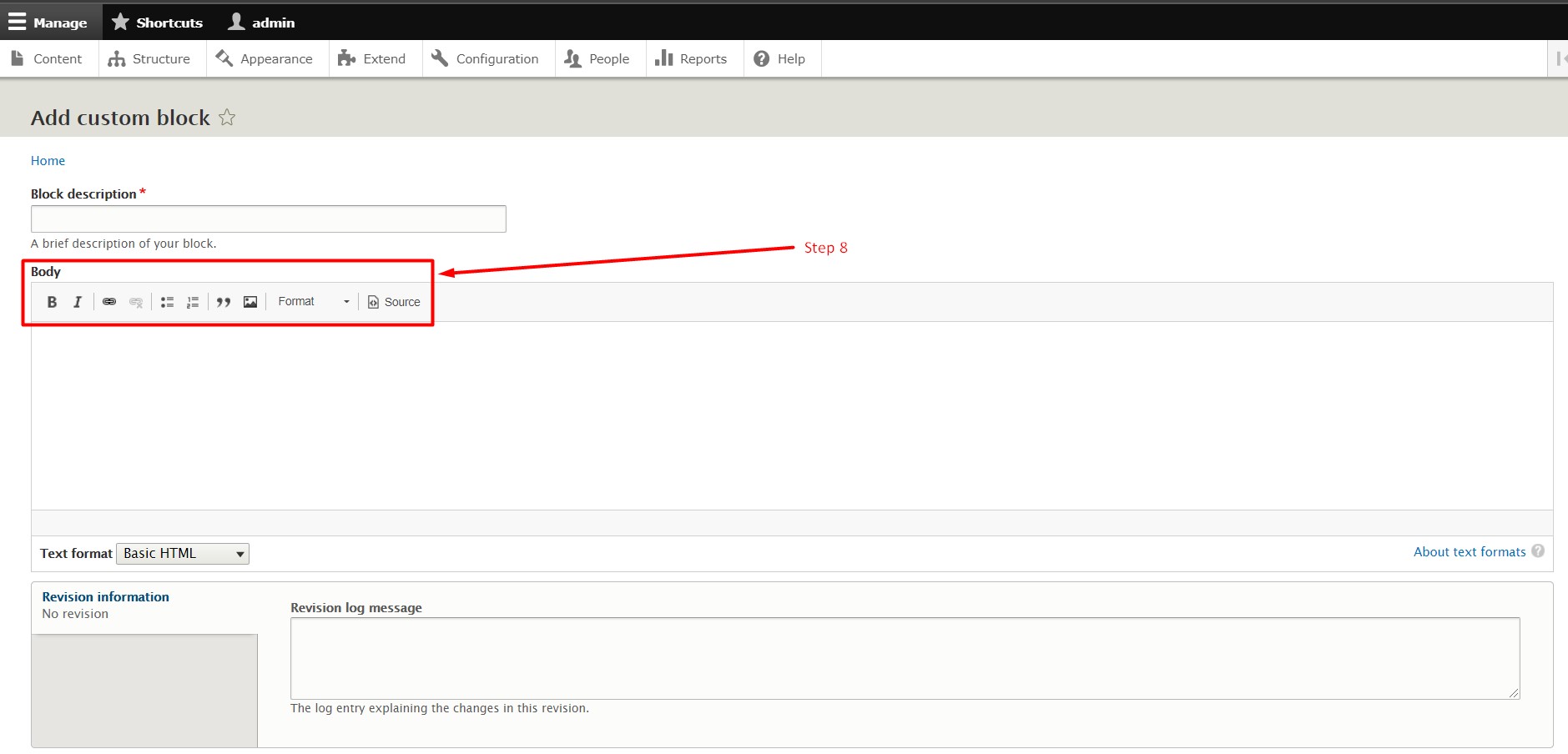This screenshot has height=754, width=1568.
Task: Open the Structure admin menu
Action: [x=150, y=58]
